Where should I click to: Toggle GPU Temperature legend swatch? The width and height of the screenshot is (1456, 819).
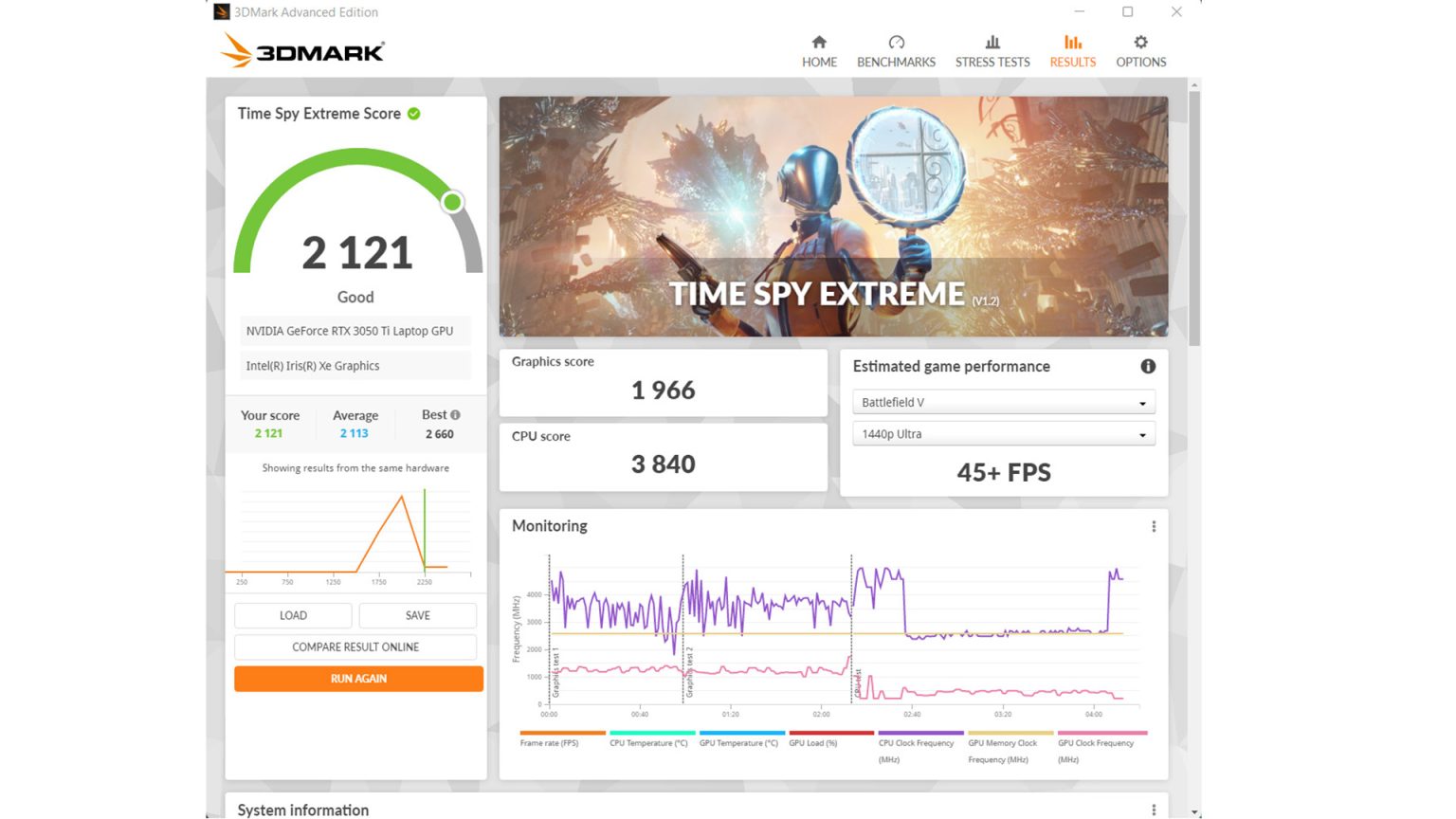(x=742, y=733)
